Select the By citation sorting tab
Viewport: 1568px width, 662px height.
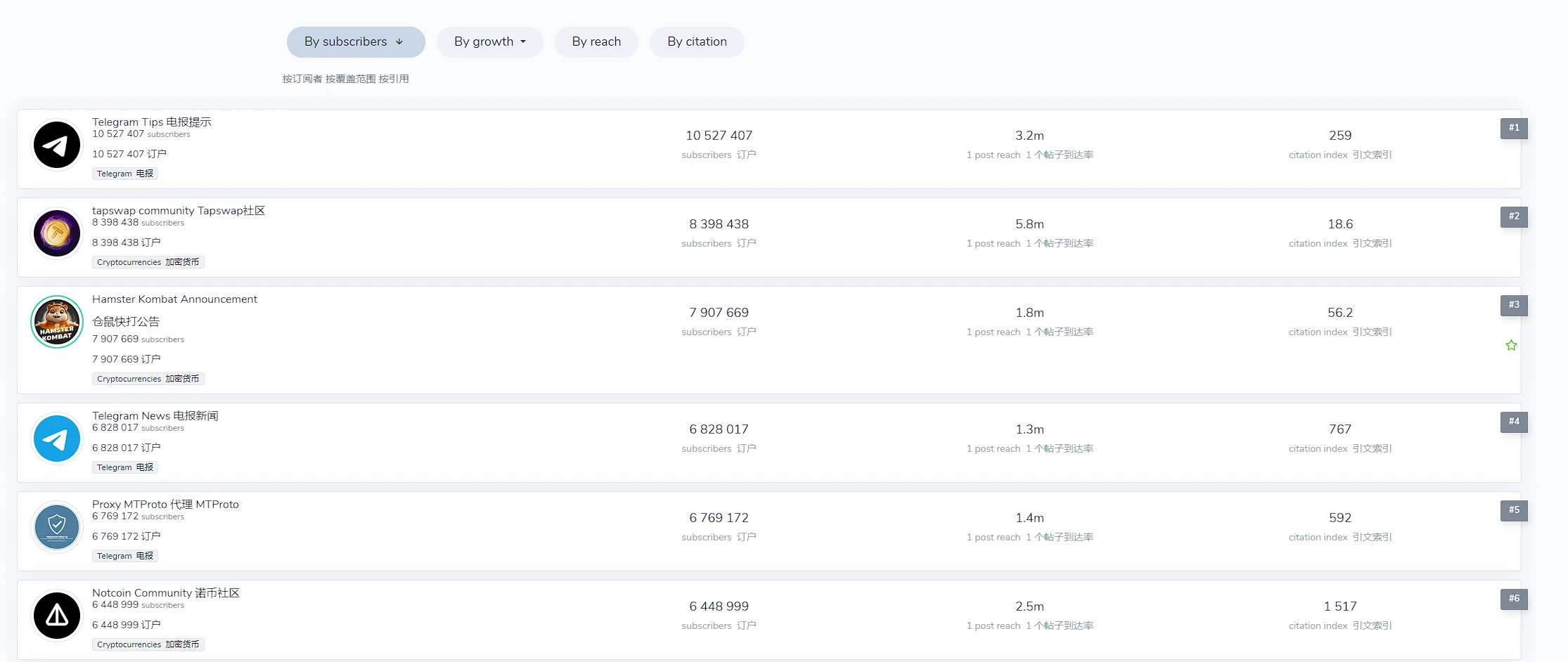tap(696, 42)
